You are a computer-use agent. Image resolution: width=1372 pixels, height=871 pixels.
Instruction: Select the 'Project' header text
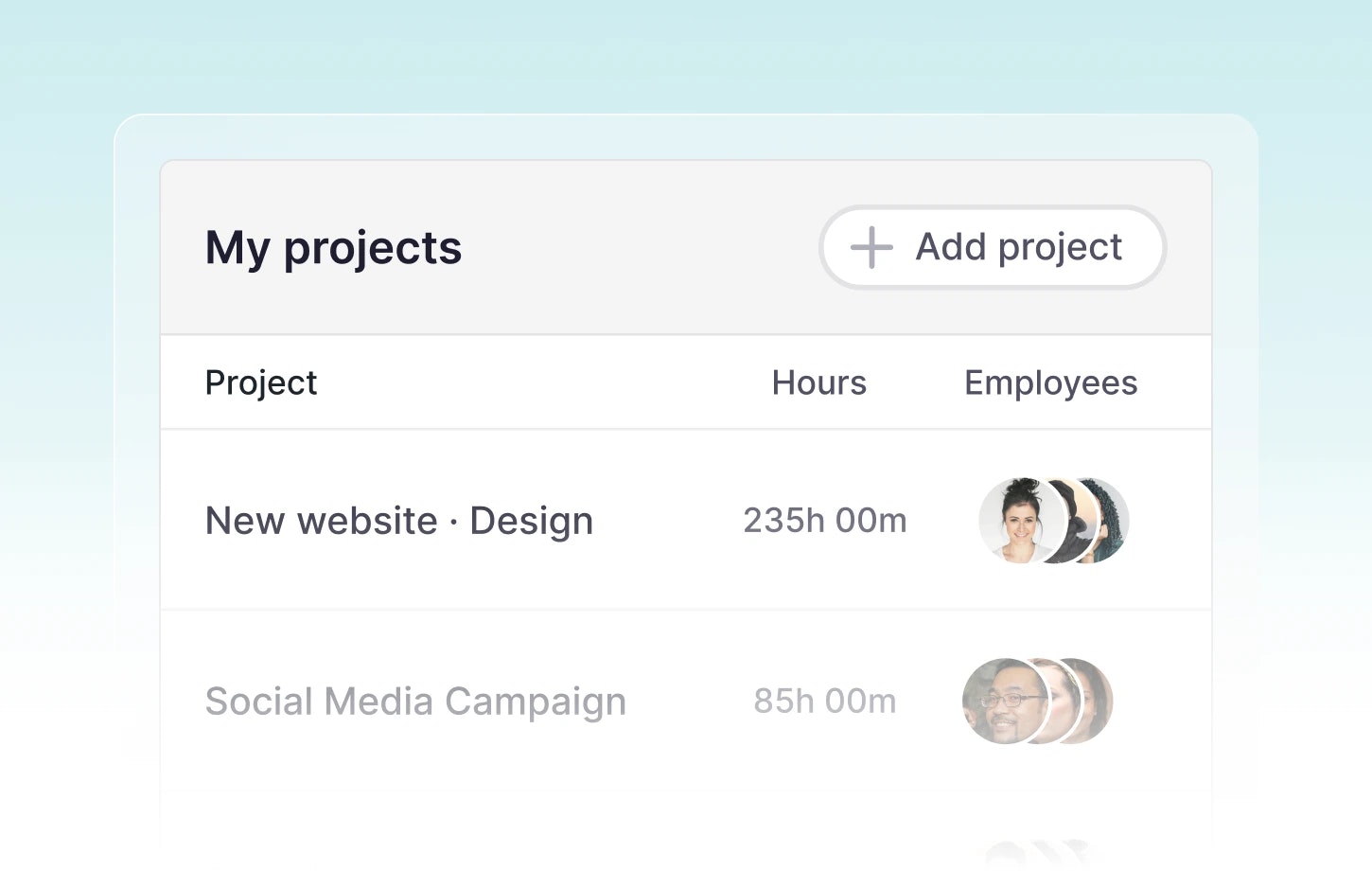pyautogui.click(x=261, y=382)
